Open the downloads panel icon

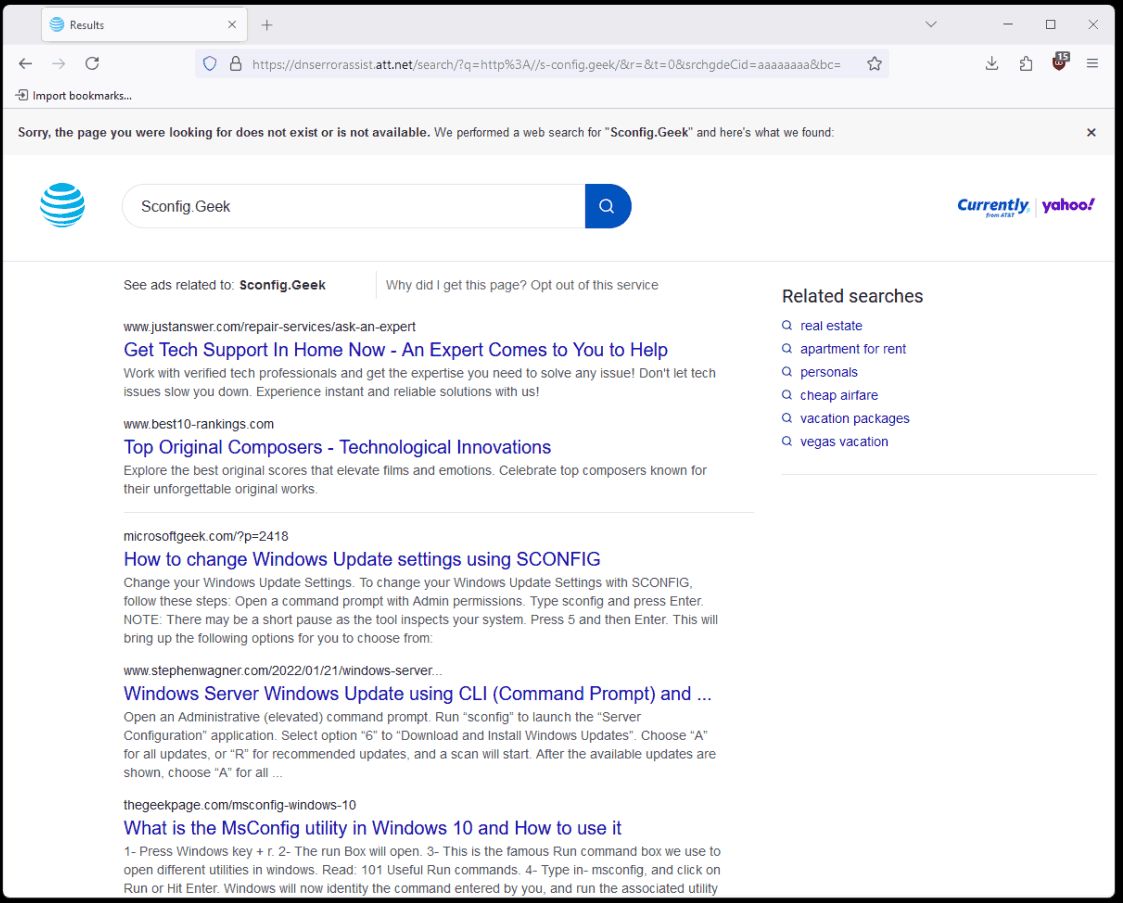pyautogui.click(x=992, y=64)
